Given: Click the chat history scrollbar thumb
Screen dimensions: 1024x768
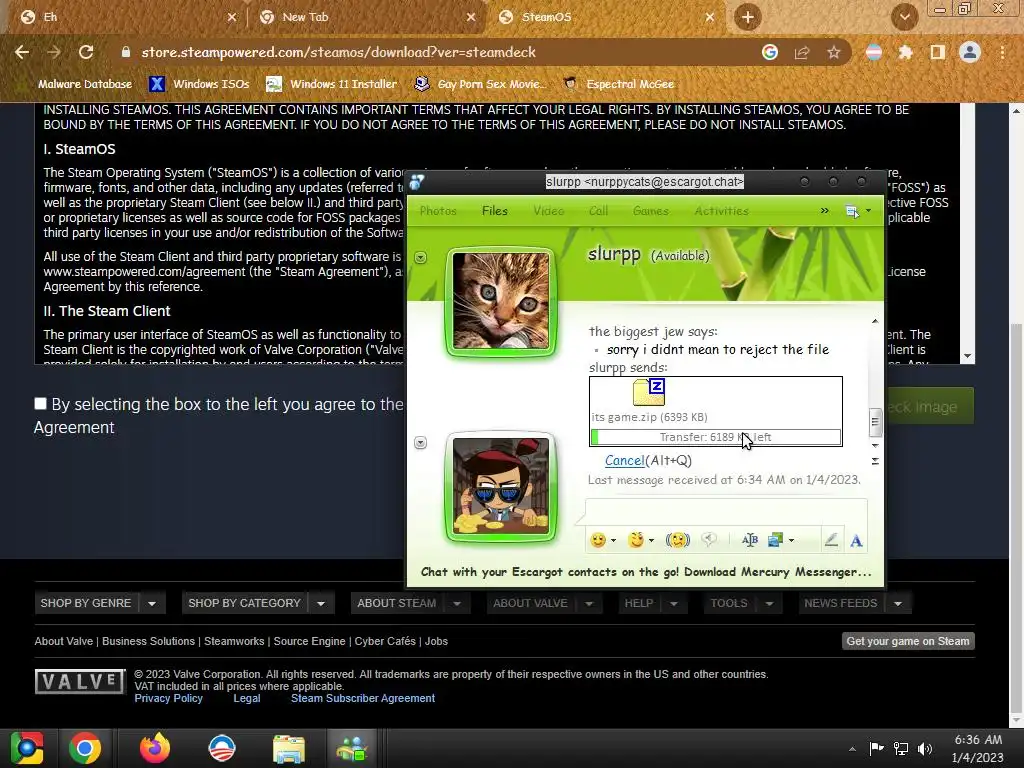Looking at the screenshot, I should point(875,422).
